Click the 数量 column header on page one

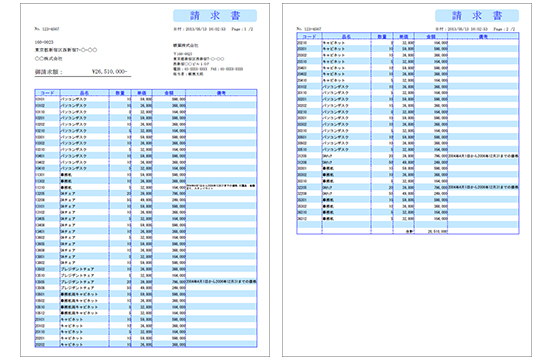pyautogui.click(x=120, y=93)
